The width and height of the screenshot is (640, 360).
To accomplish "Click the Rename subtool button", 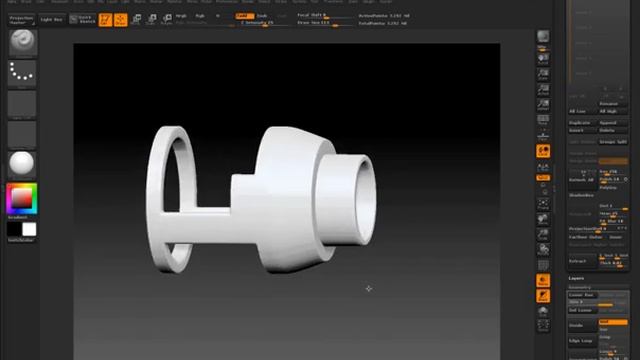I will (613, 104).
